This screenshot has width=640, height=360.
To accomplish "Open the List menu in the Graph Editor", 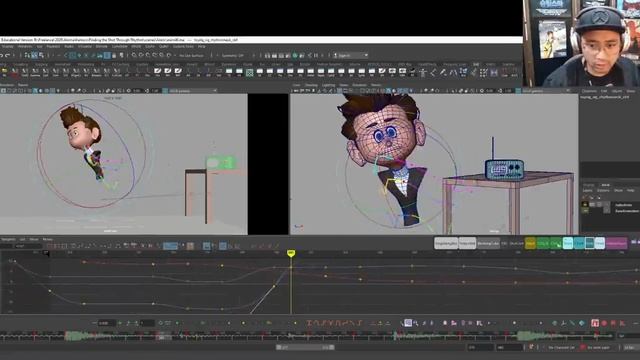I will pos(22,240).
